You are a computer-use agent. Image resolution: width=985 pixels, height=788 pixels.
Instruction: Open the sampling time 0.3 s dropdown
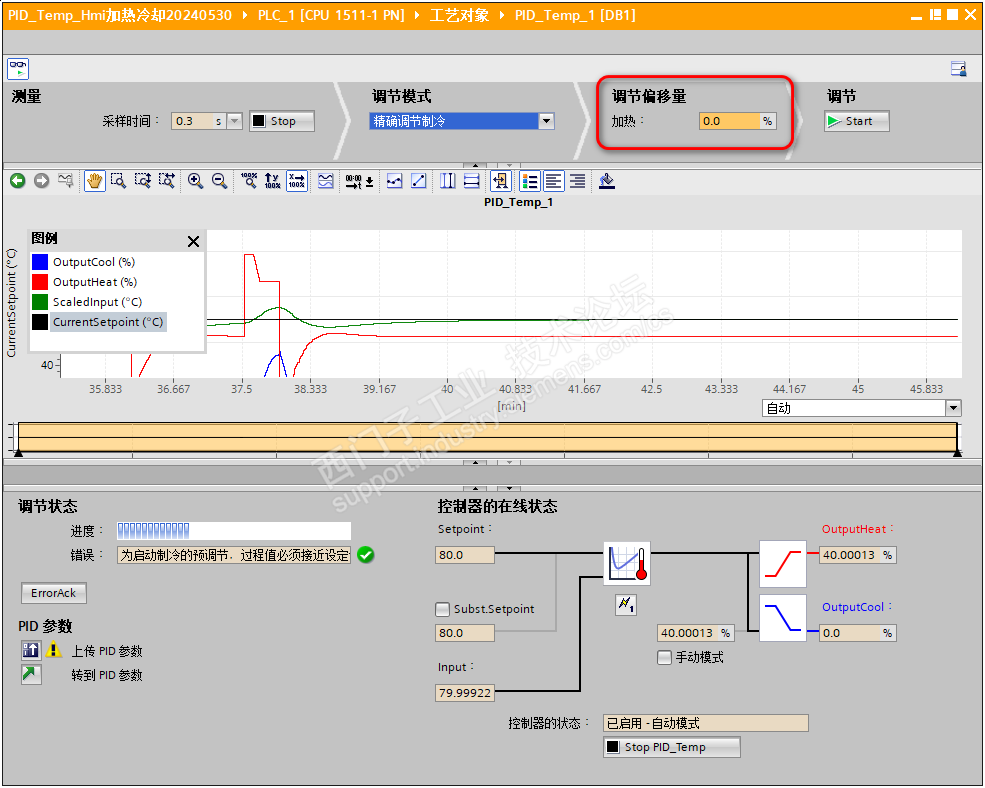coord(234,121)
